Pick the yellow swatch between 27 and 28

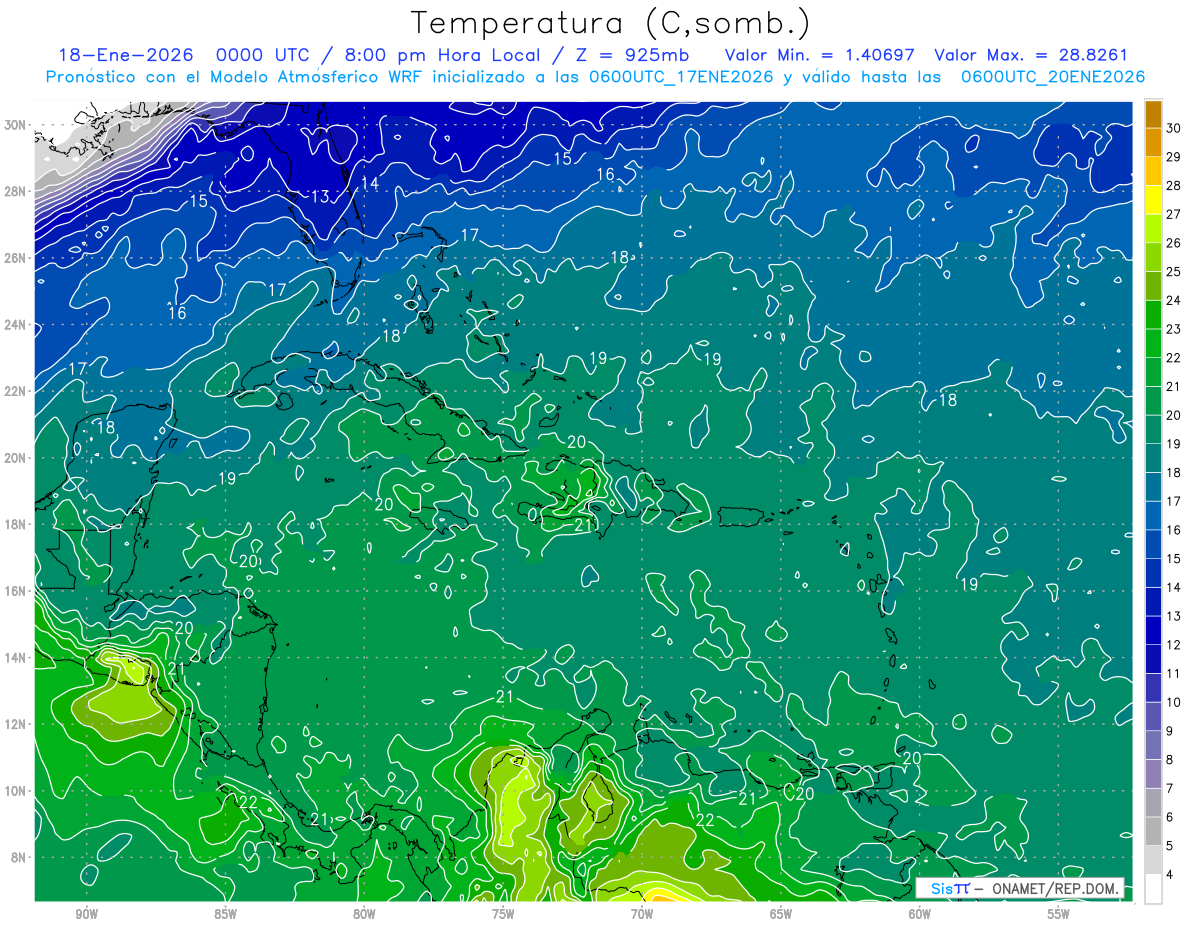[1153, 200]
